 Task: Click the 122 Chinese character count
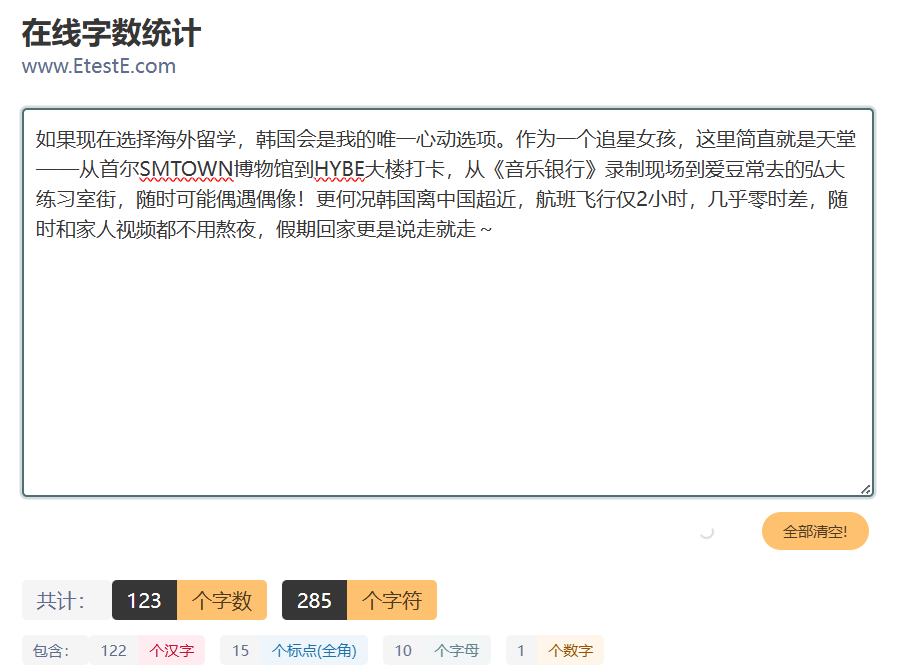coord(113,650)
